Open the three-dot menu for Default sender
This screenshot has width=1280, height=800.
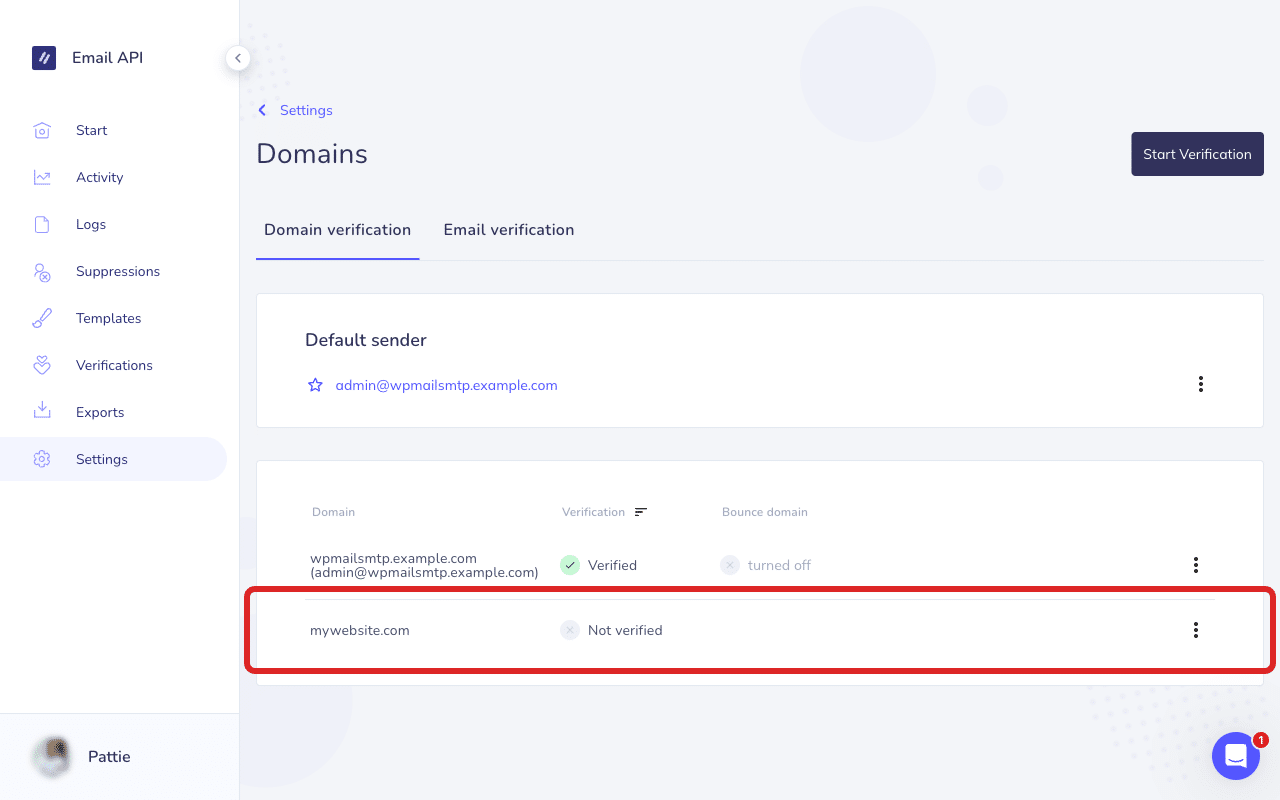pyautogui.click(x=1200, y=384)
